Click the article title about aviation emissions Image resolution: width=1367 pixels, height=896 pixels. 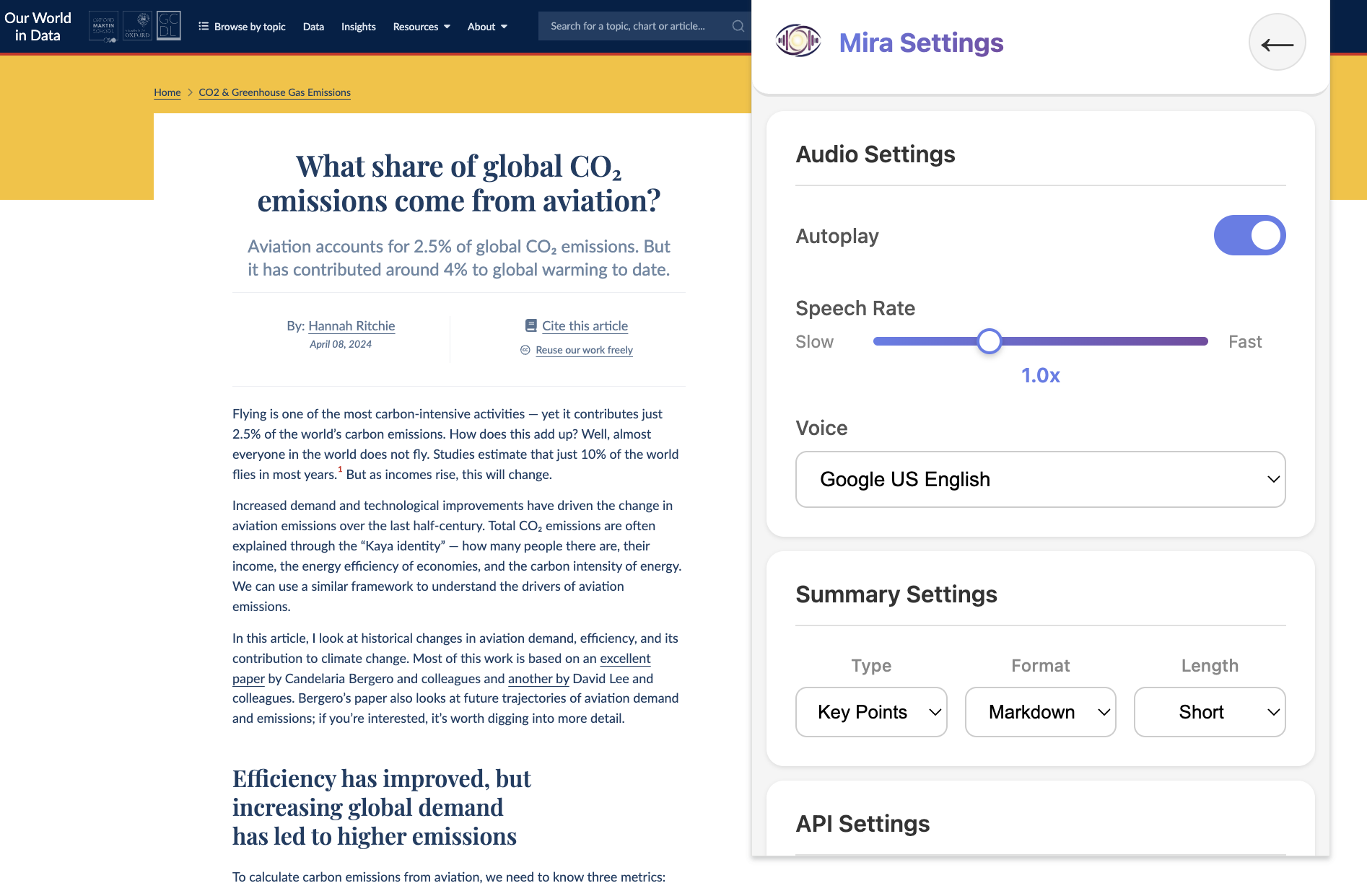click(x=459, y=183)
